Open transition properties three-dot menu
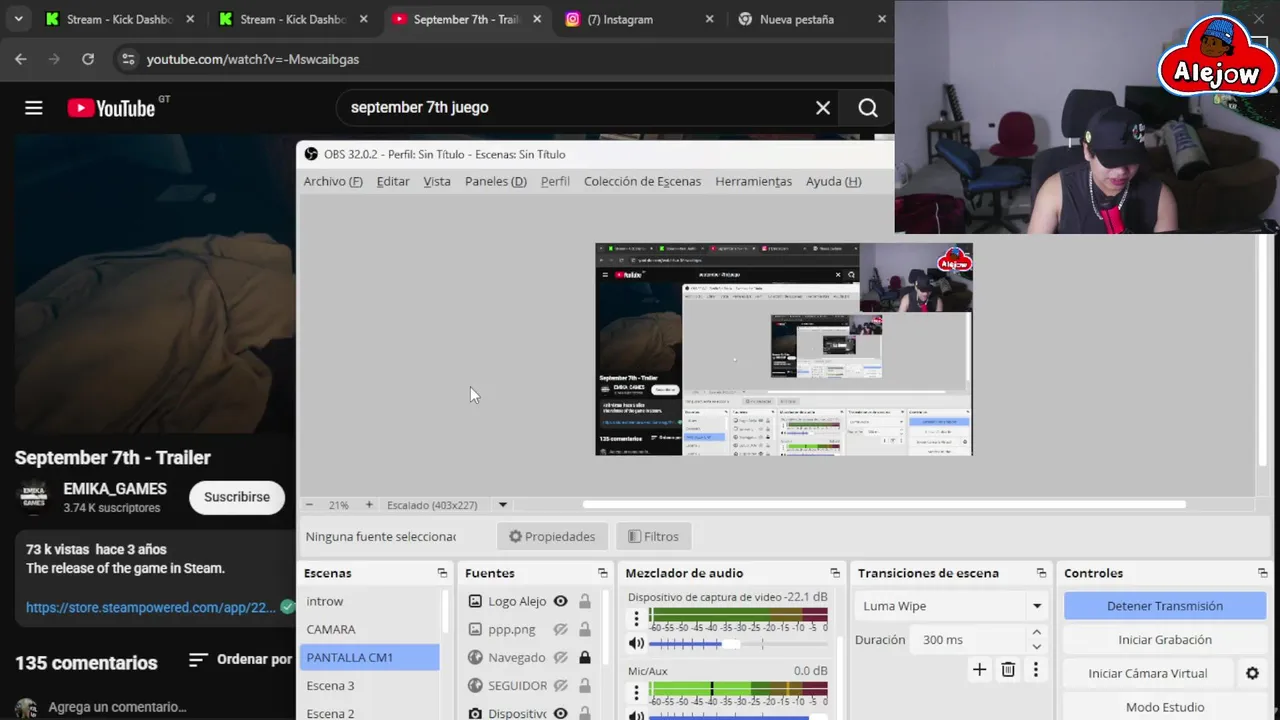This screenshot has height=720, width=1280. [x=1036, y=670]
